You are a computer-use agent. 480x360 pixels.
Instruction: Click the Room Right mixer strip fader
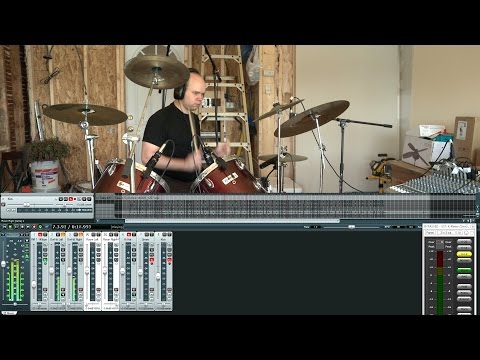[x=105, y=270]
